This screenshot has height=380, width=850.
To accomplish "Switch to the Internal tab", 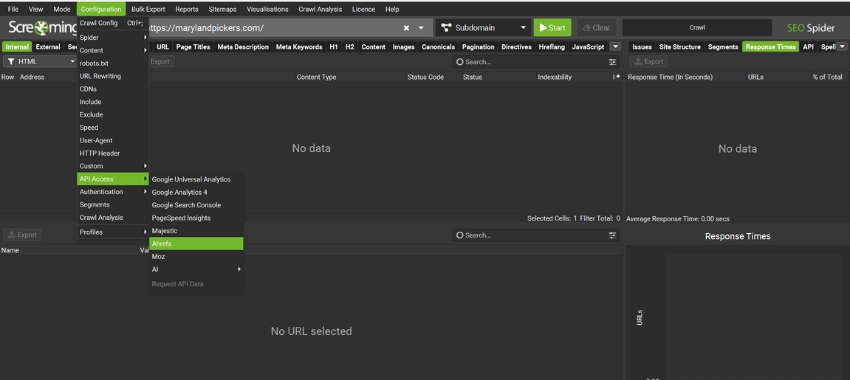I will coord(17,47).
